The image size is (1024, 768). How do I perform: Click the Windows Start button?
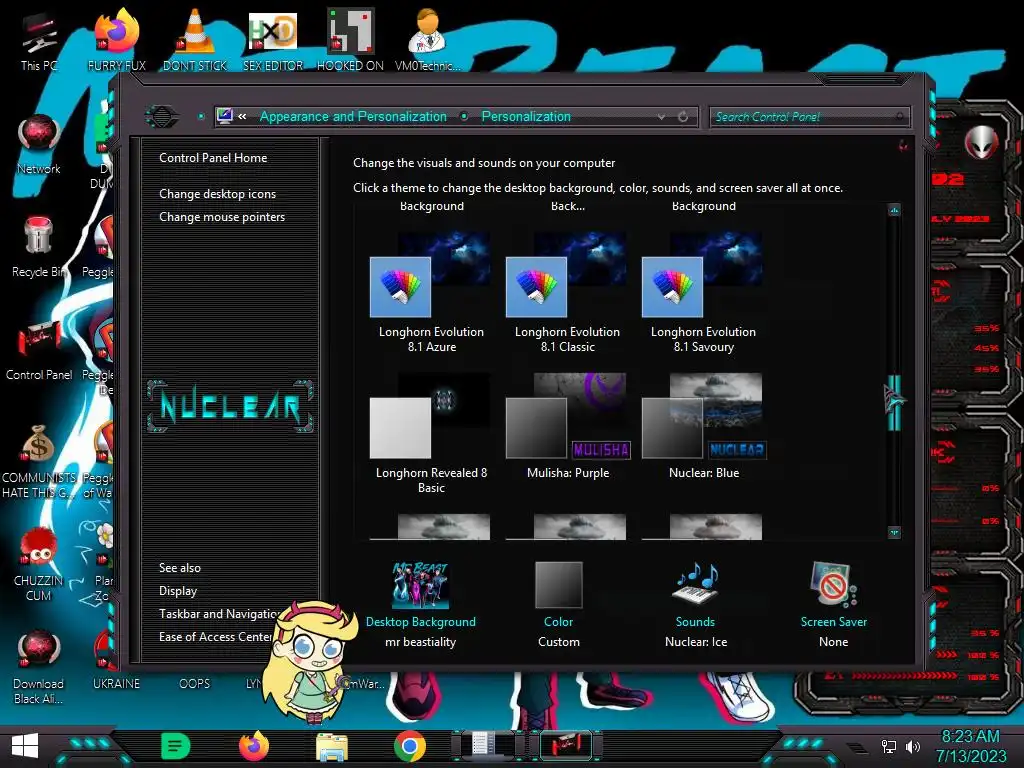click(25, 745)
